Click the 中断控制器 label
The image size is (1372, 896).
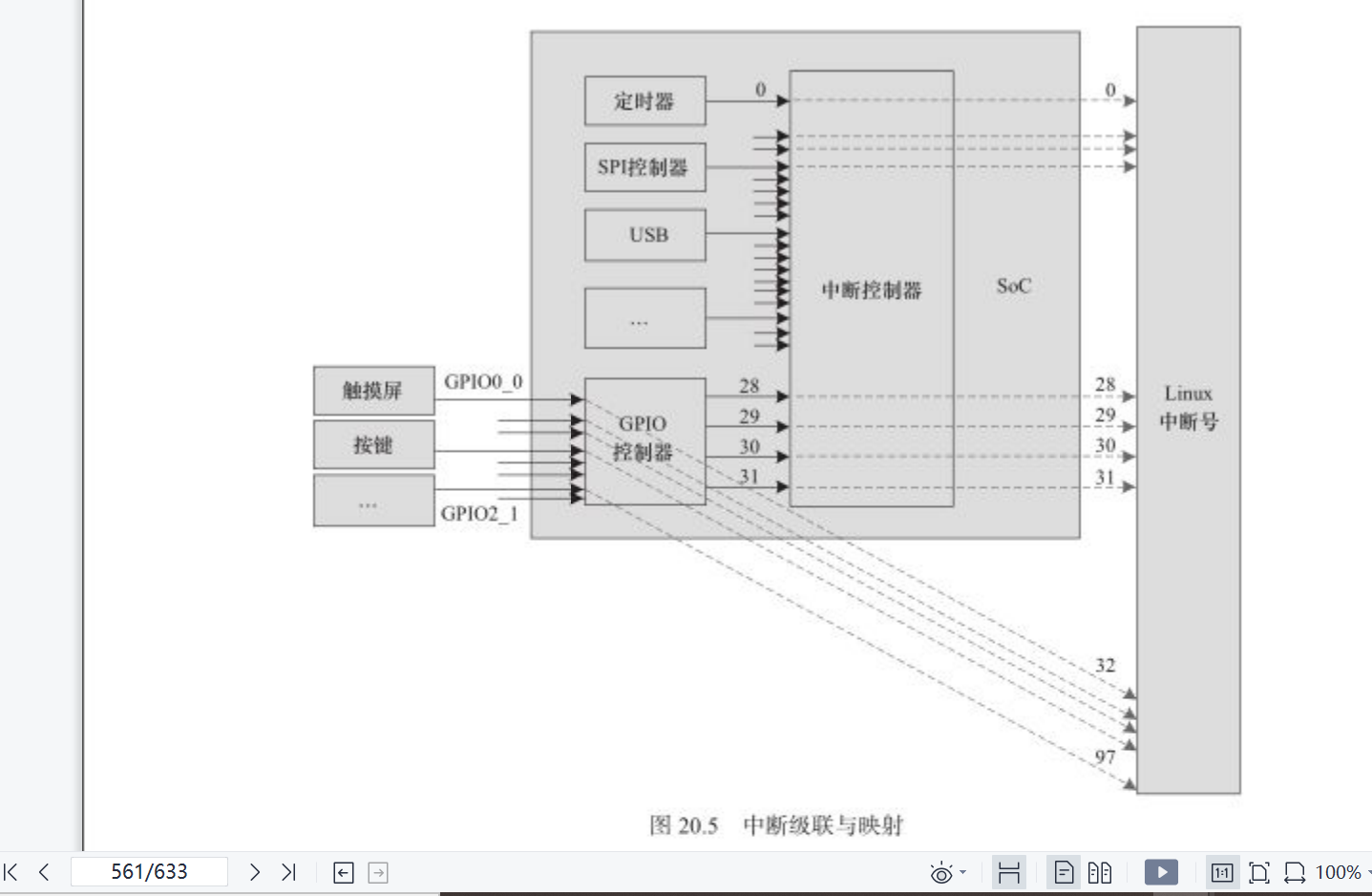coord(872,289)
